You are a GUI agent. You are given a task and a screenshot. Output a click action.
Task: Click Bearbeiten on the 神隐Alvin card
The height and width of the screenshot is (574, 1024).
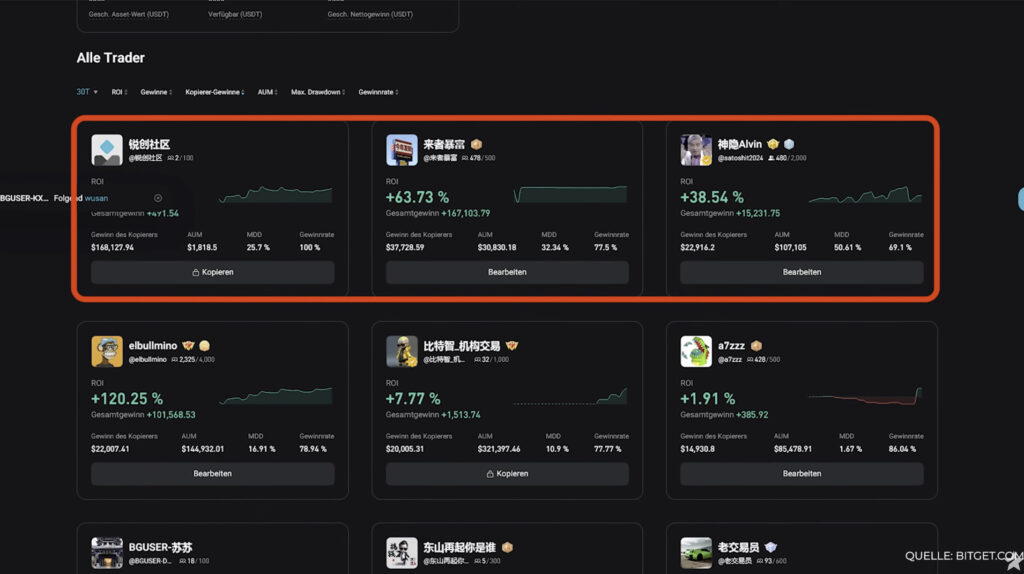801,272
